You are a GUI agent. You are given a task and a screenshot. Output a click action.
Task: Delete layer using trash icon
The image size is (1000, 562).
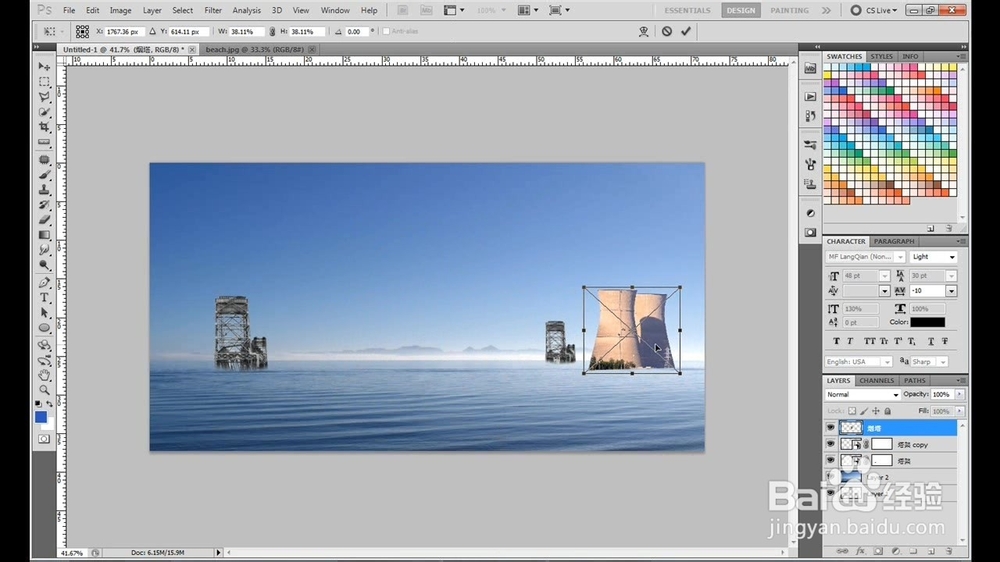click(949, 551)
